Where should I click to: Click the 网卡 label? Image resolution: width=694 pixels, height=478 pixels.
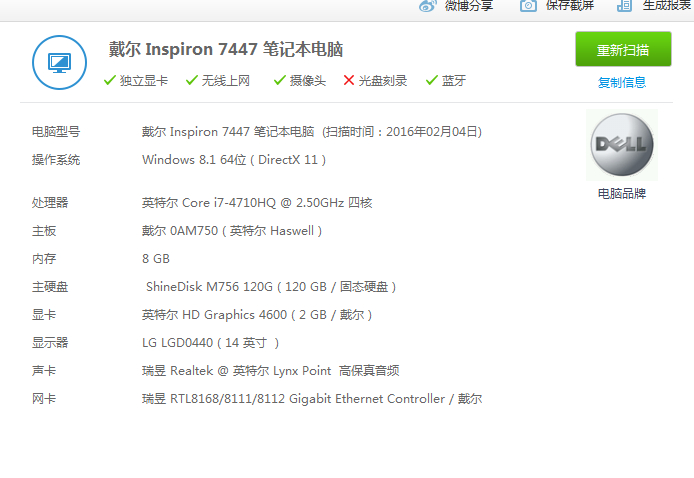(x=44, y=399)
